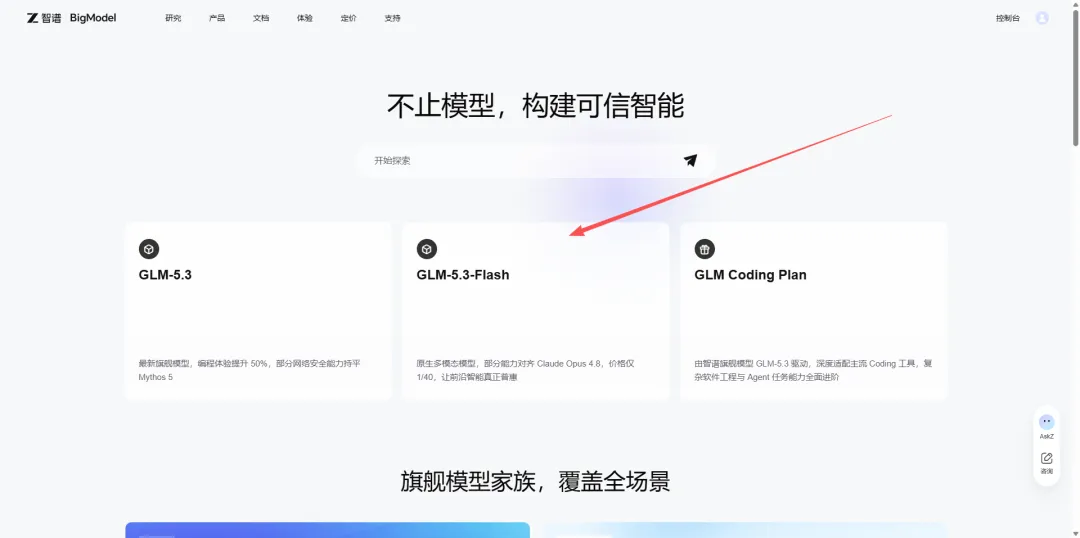Click the 旗舰模型家族，覆盖全场景 heading
Viewport: 1080px width, 538px height.
(535, 481)
